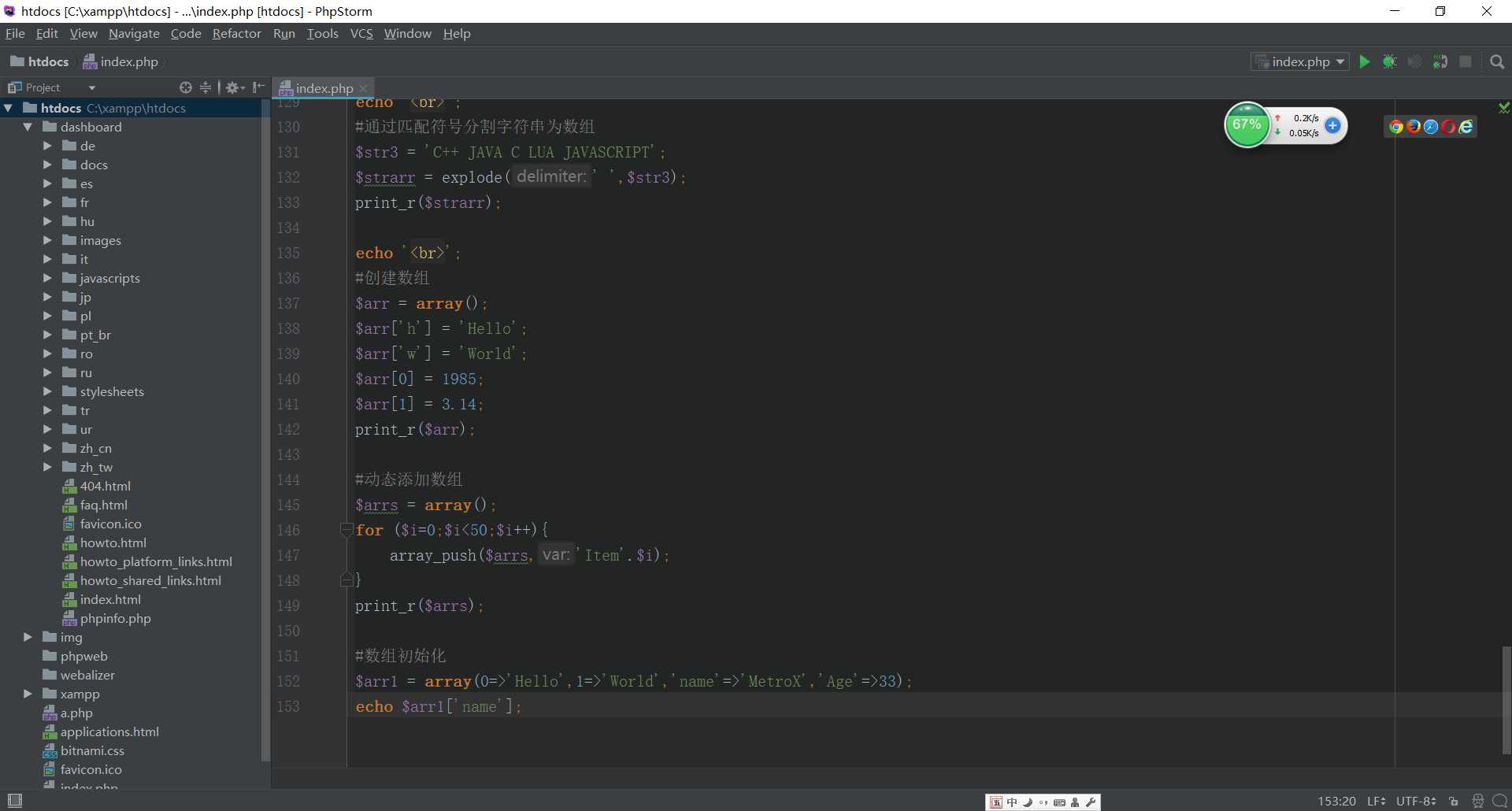The width and height of the screenshot is (1512, 811).
Task: Start listening for PHP debug connections
Action: pyautogui.click(x=1440, y=61)
